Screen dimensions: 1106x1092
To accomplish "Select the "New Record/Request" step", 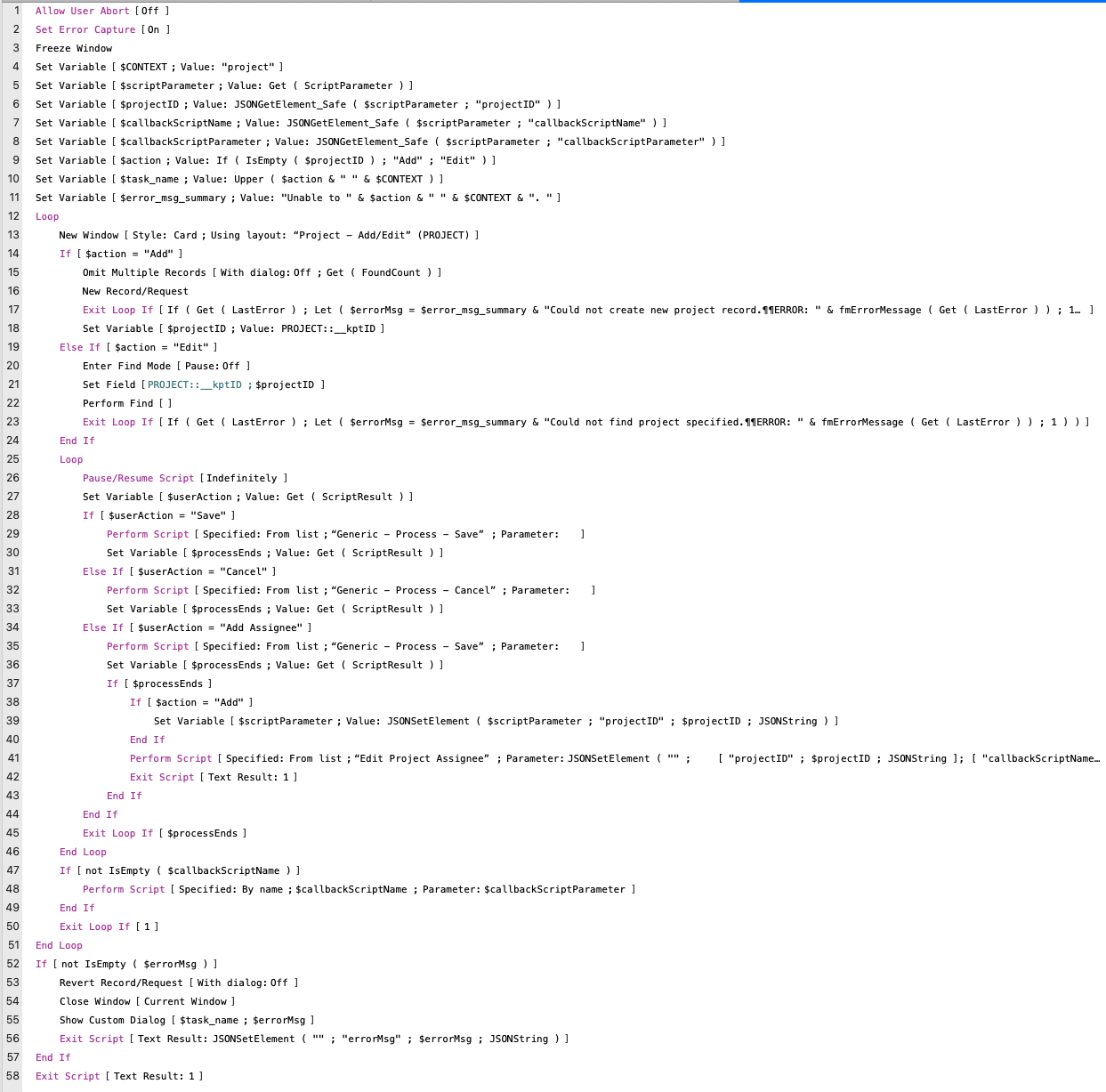I will 134,291.
